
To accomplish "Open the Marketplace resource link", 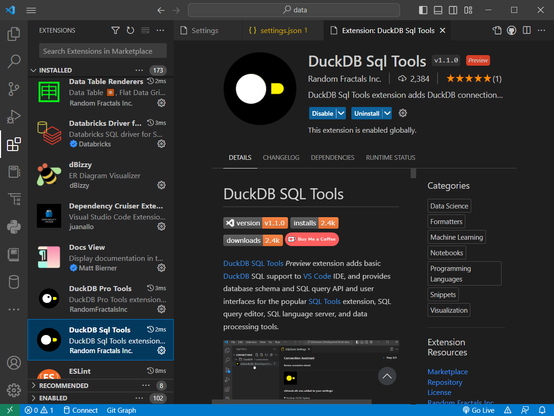I will [x=447, y=371].
